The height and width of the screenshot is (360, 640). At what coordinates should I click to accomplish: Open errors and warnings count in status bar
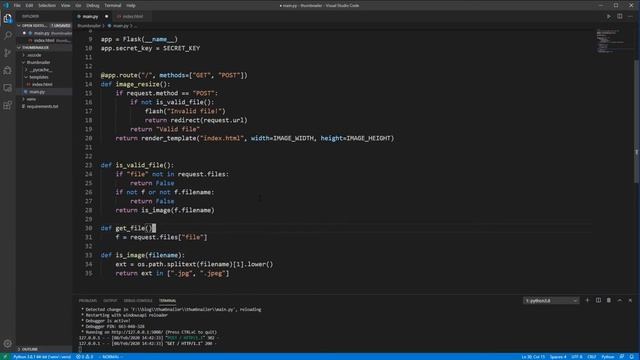coord(84,357)
